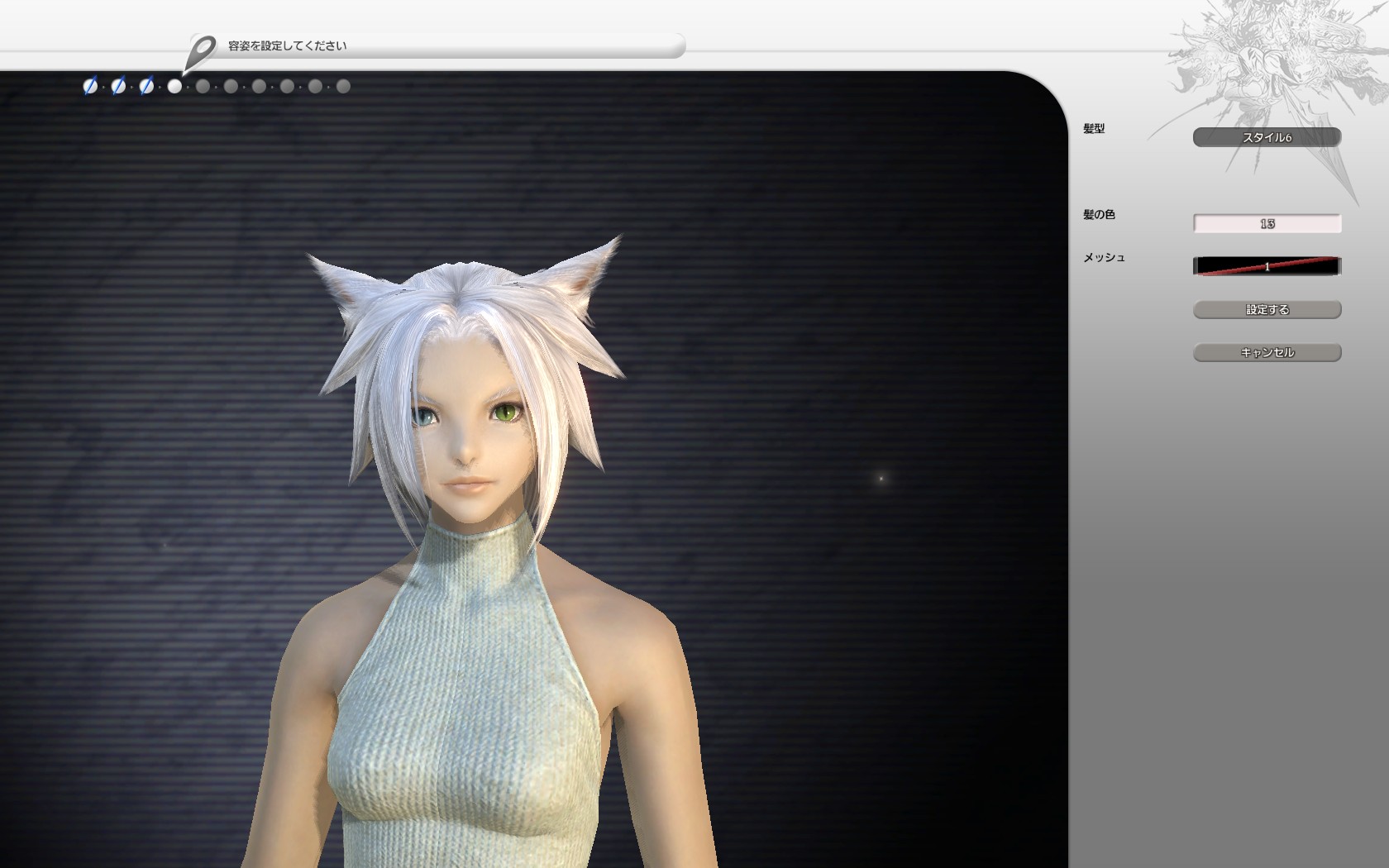Select the メッシュ highlight swatch showing 1

[x=1267, y=266]
